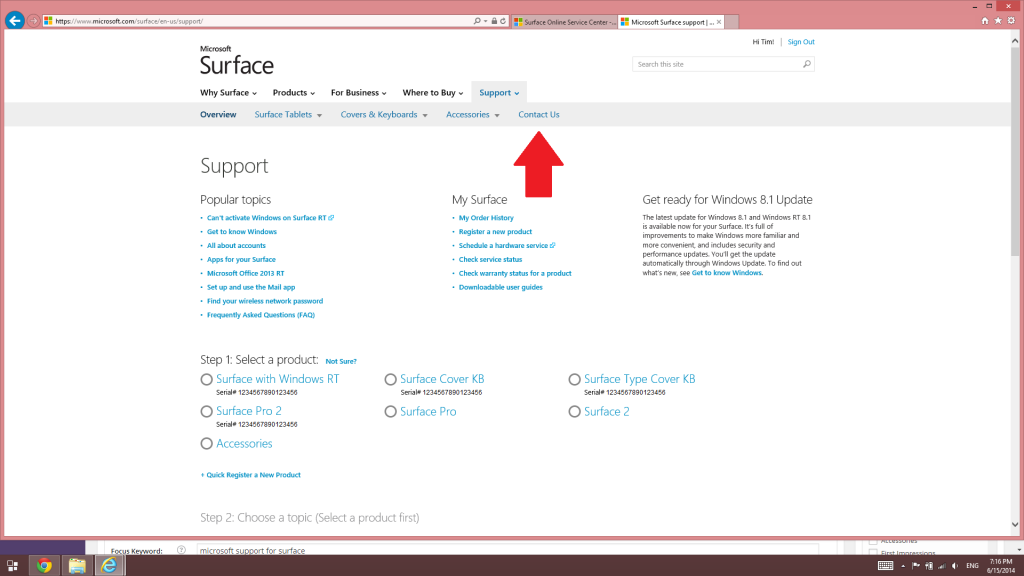The image size is (1024, 576).
Task: Click the Not Sure? link
Action: [341, 361]
